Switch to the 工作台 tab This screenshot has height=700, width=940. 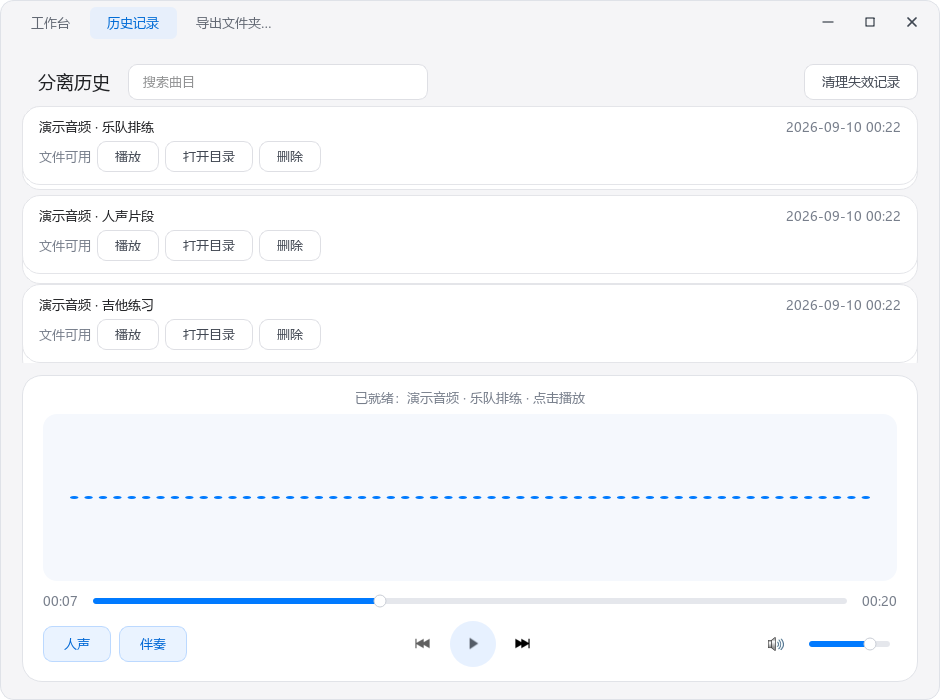[x=50, y=23]
